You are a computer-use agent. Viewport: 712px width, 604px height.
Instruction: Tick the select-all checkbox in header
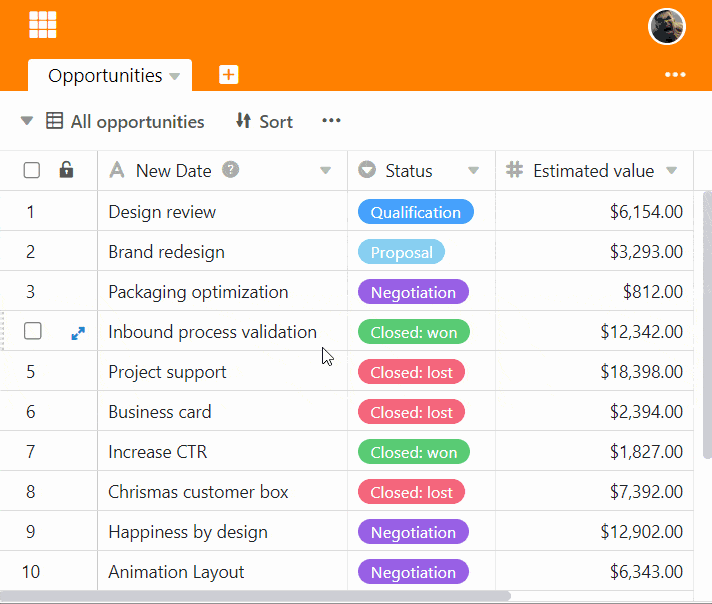pyautogui.click(x=32, y=171)
